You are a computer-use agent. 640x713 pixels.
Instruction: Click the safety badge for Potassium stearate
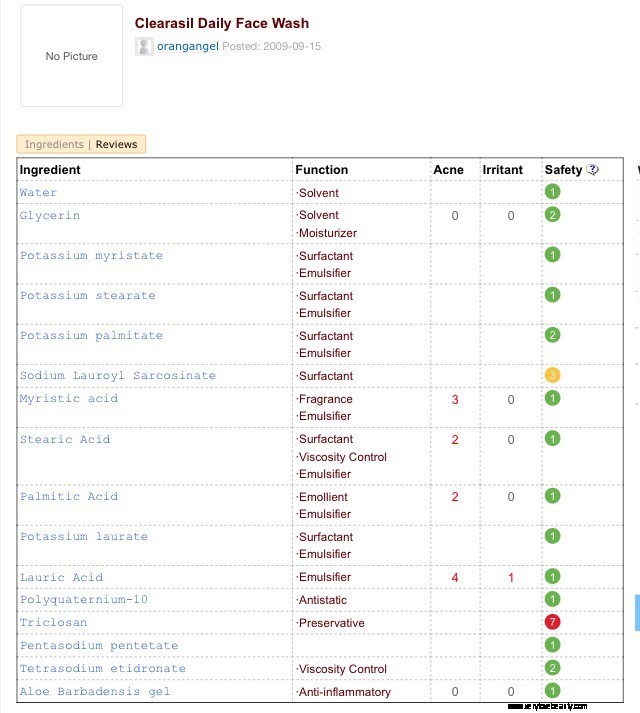pos(552,295)
